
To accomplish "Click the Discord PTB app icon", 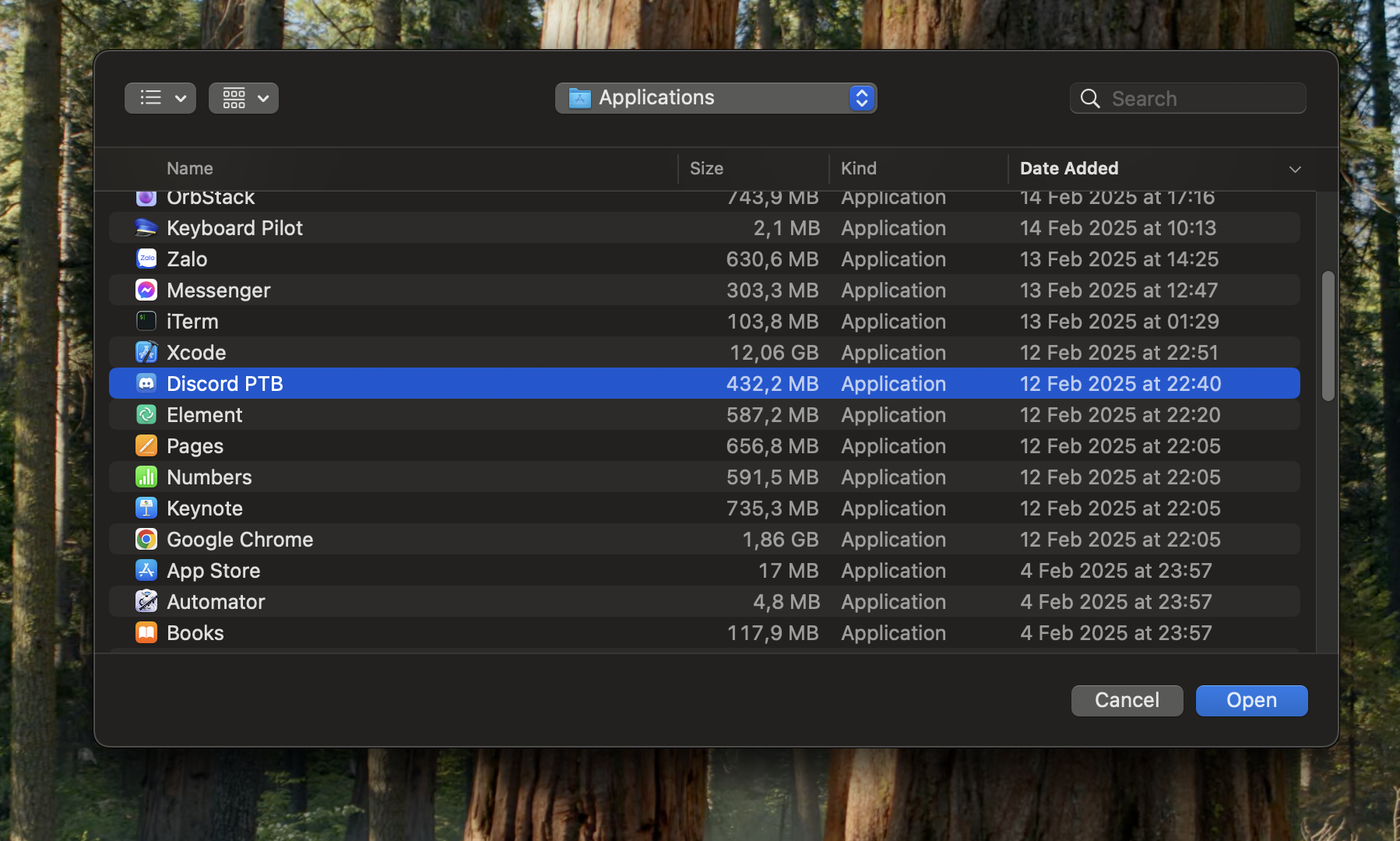I will 146,383.
